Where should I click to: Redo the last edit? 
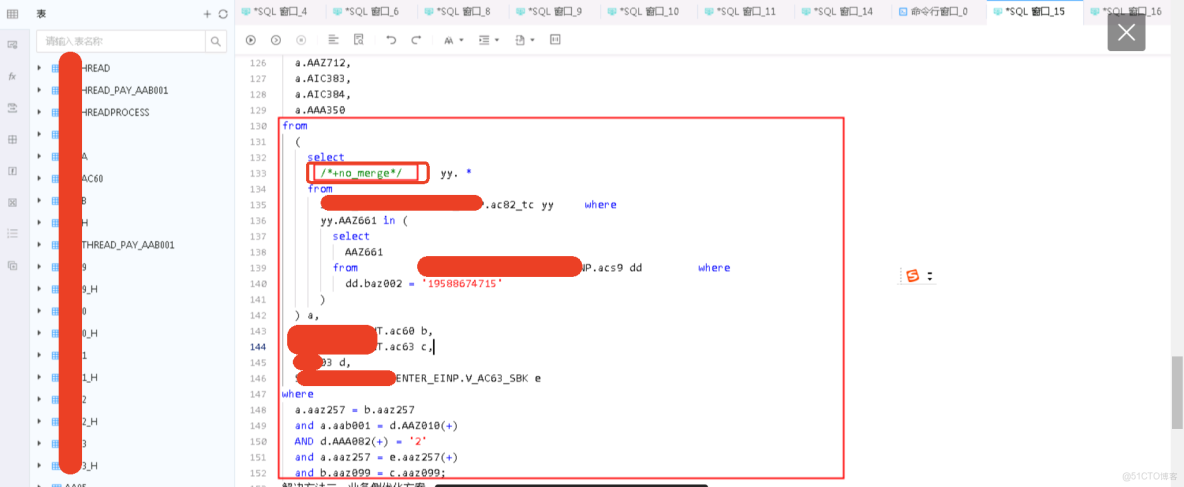tap(416, 39)
